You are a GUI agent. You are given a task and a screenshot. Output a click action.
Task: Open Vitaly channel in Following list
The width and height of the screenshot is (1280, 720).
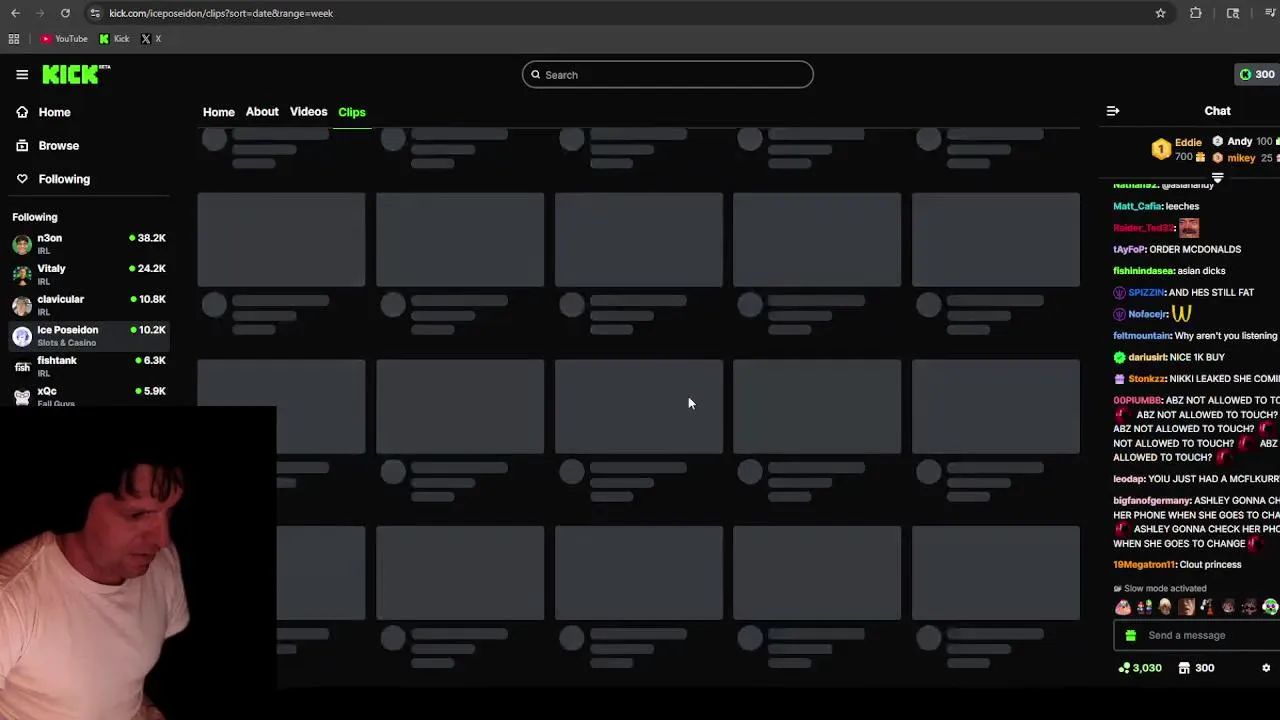click(90, 274)
